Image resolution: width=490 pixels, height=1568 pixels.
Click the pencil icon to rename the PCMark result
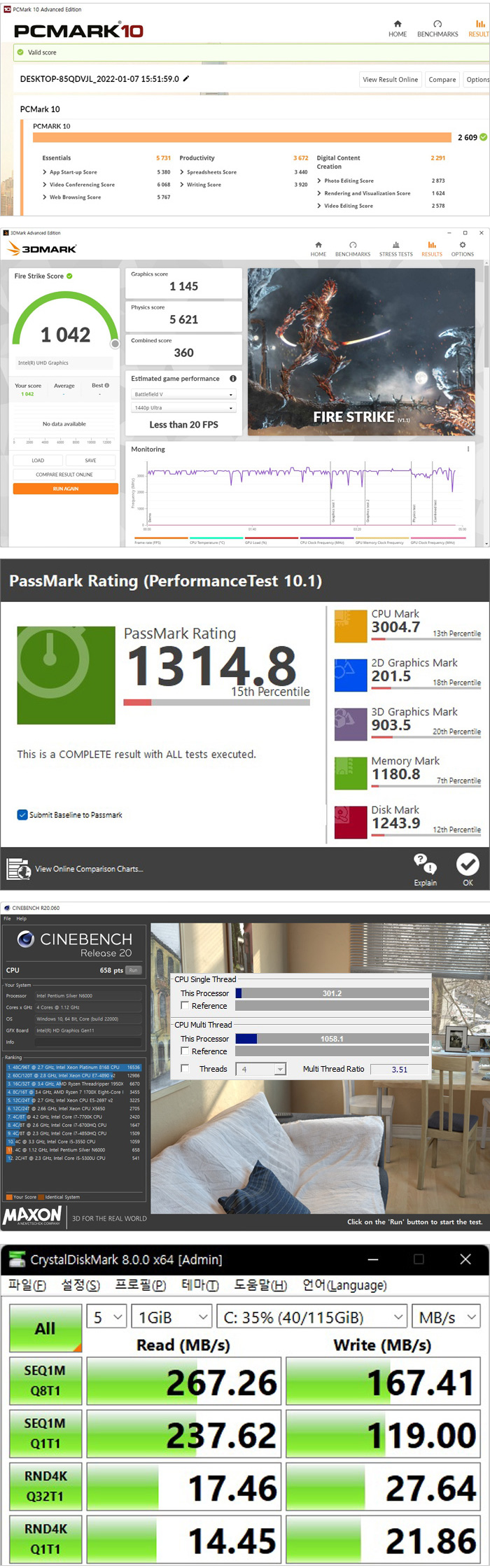186,79
